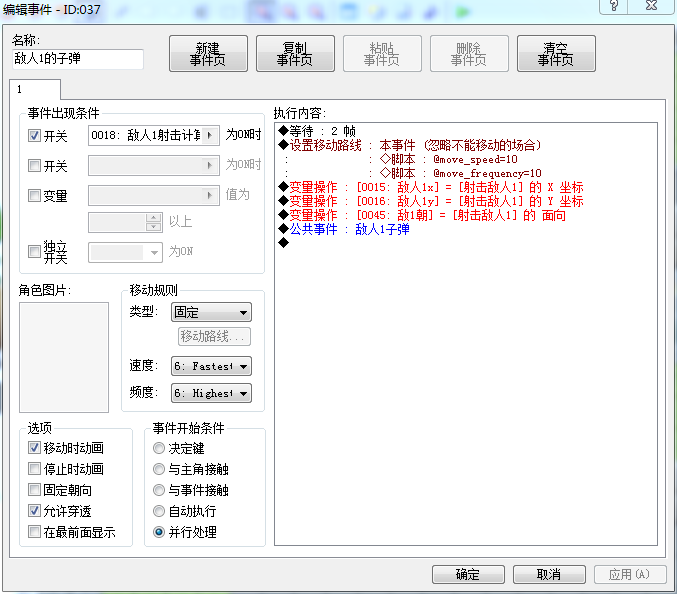Open the 速度 dropdown 6: Fastest
This screenshot has width=677, height=594.
(211, 366)
